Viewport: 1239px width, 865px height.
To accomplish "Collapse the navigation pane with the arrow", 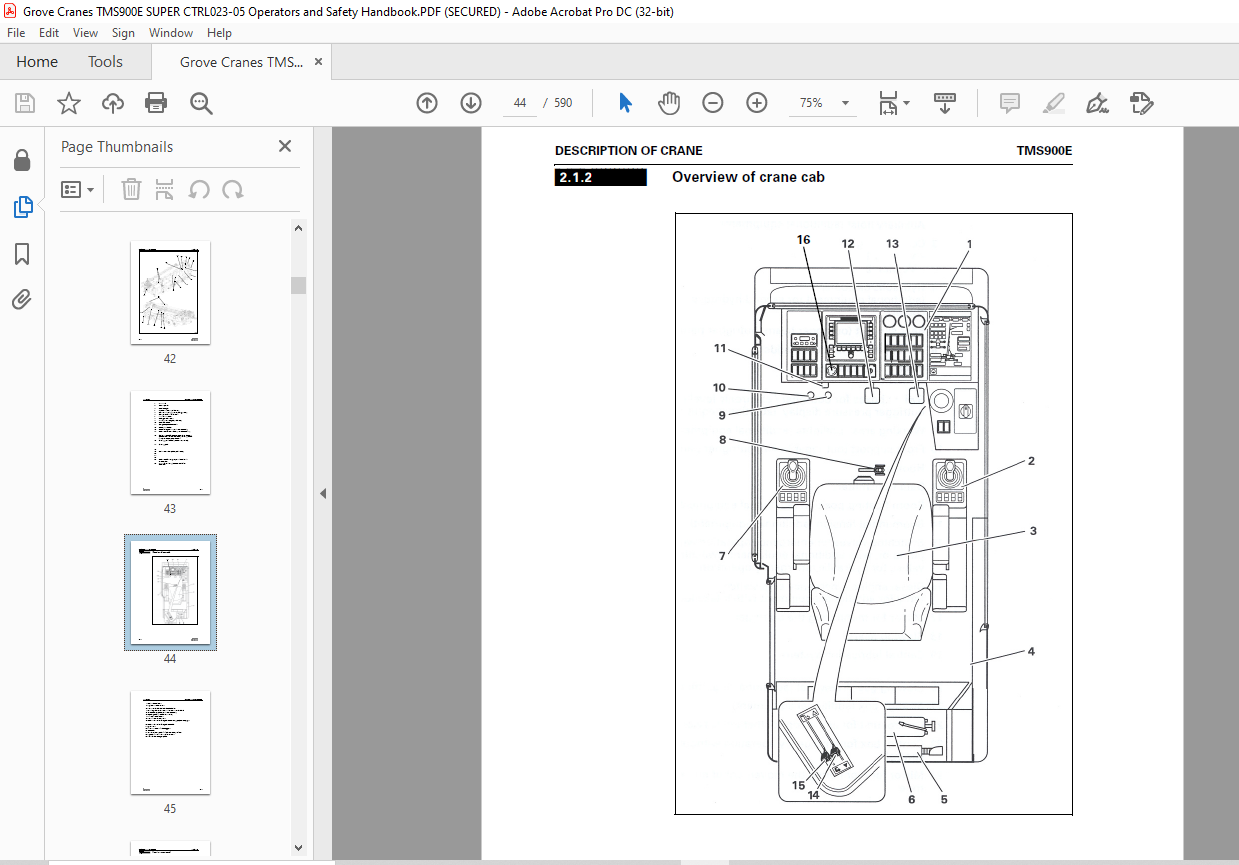I will pos(322,494).
